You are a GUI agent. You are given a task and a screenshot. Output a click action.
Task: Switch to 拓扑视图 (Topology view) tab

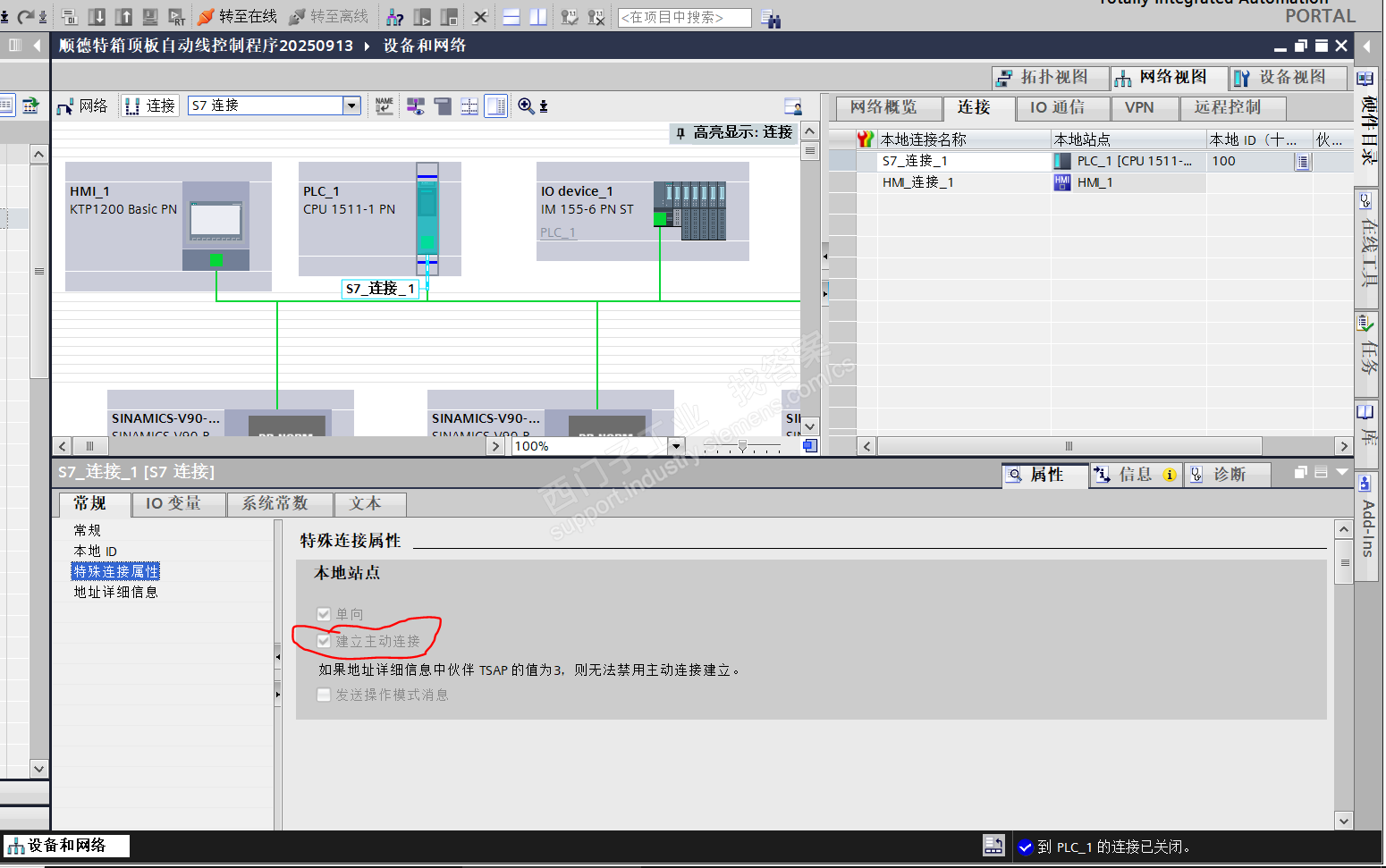pos(1051,78)
